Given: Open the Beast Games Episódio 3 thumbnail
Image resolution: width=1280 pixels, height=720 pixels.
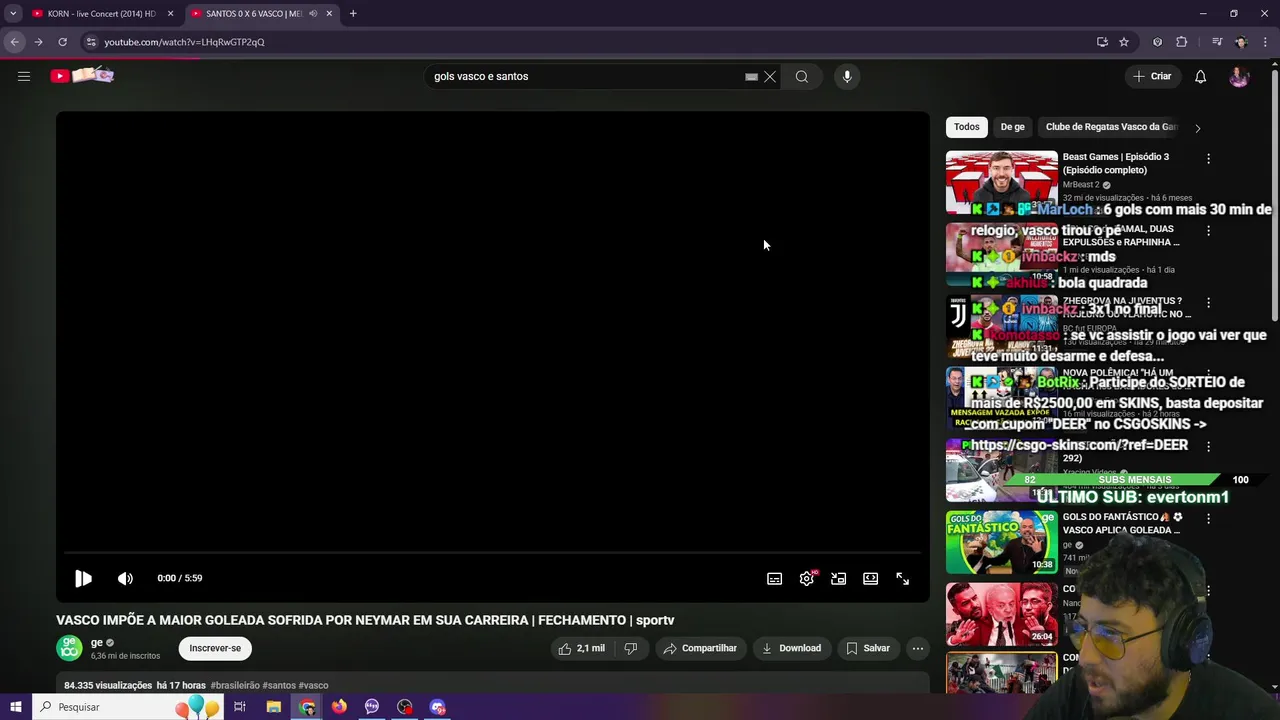Looking at the screenshot, I should tap(1001, 182).
